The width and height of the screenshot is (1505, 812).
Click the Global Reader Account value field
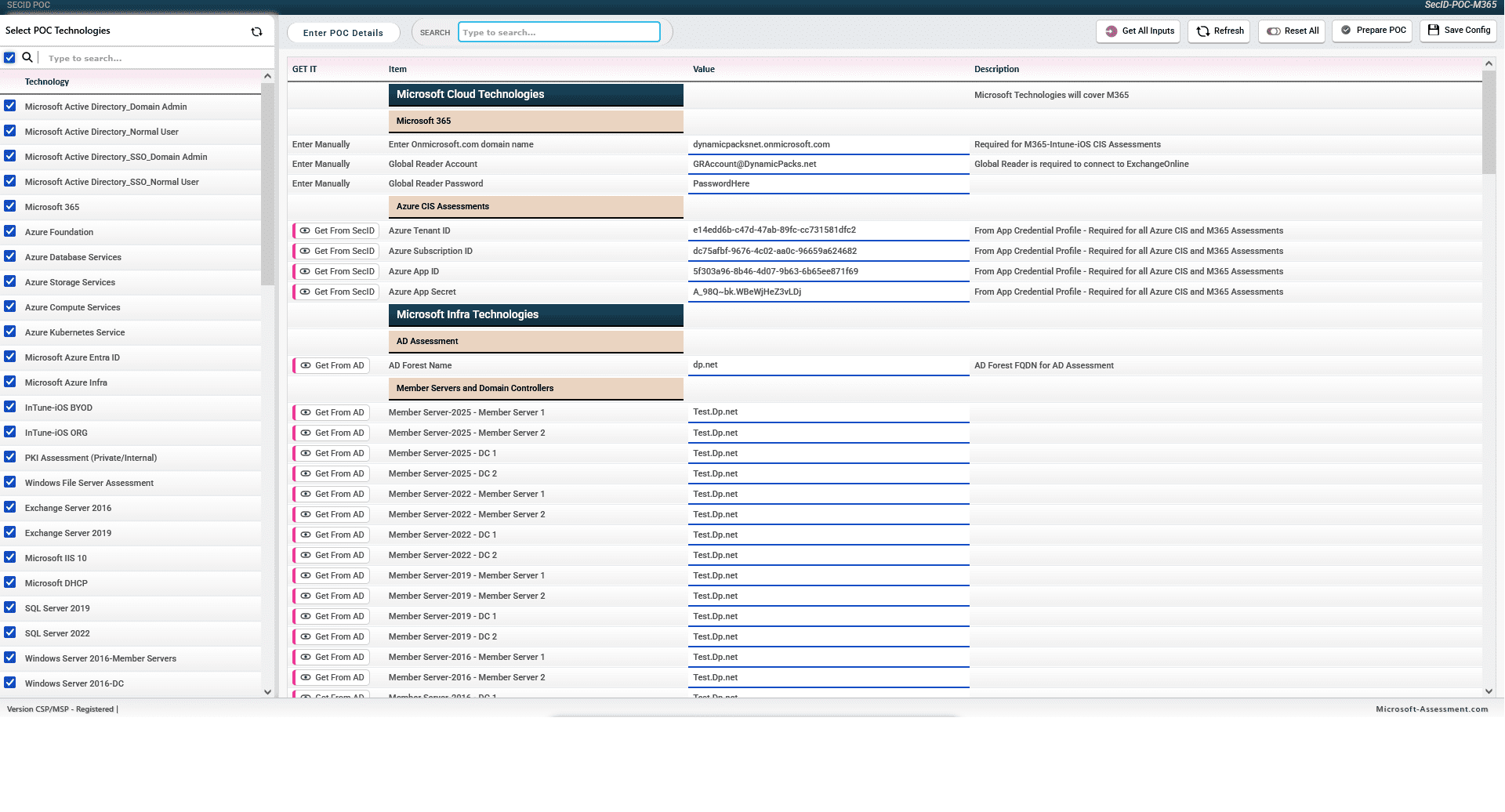[x=829, y=164]
